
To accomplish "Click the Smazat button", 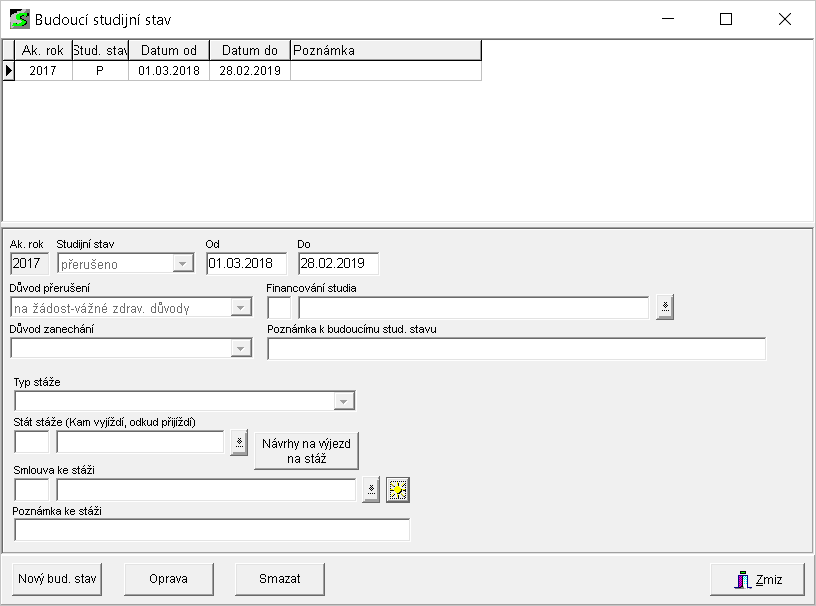I will pyautogui.click(x=280, y=578).
